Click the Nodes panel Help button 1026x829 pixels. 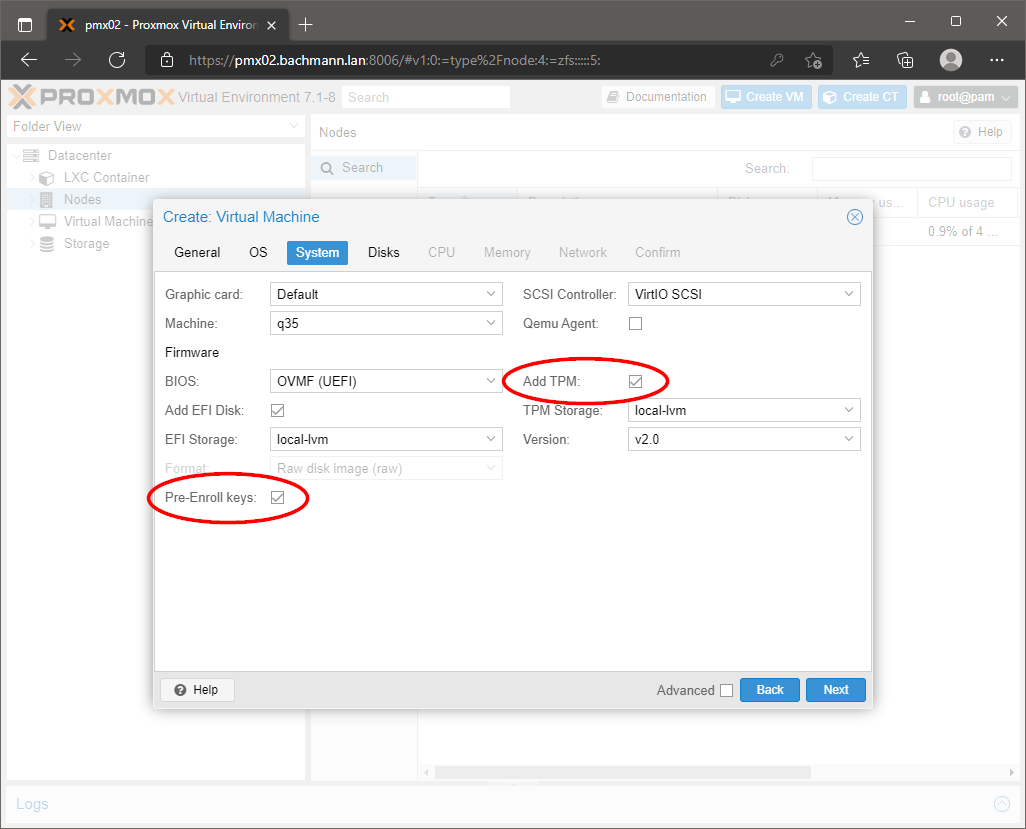click(982, 132)
